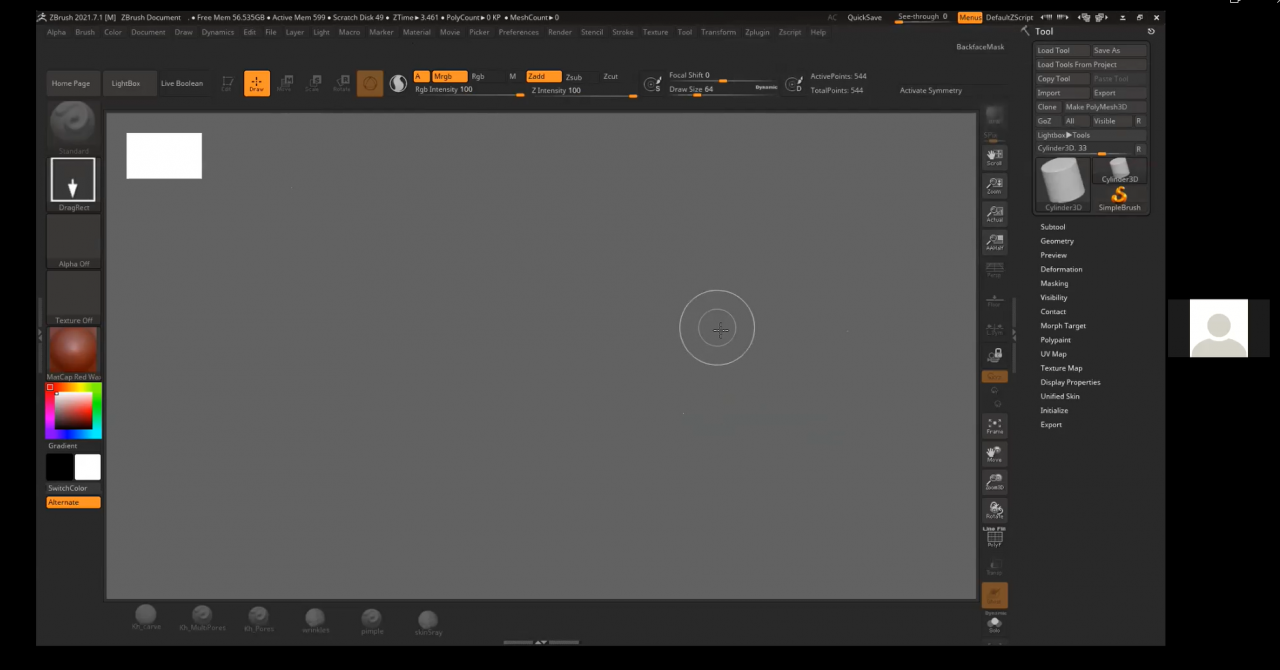Click the Load Tool button
The width and height of the screenshot is (1280, 670).
pos(1062,50)
